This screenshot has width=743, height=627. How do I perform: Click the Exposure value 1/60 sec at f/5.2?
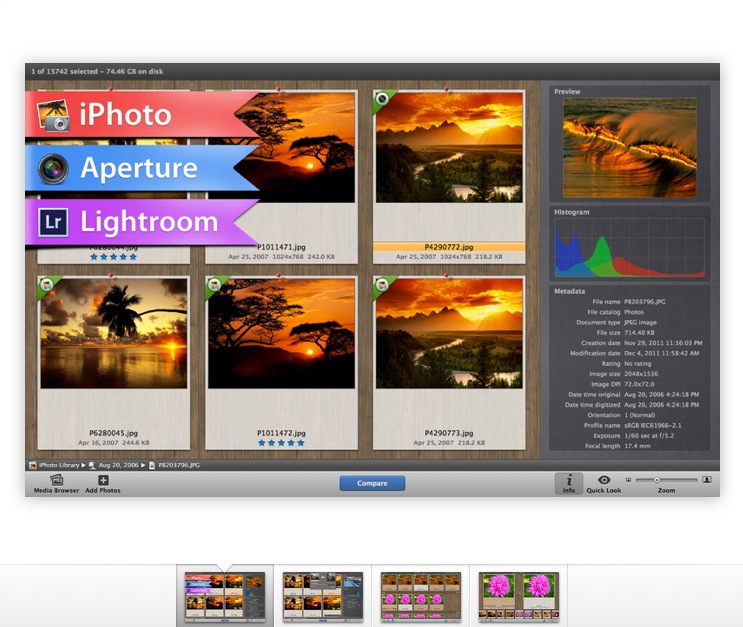(x=649, y=436)
